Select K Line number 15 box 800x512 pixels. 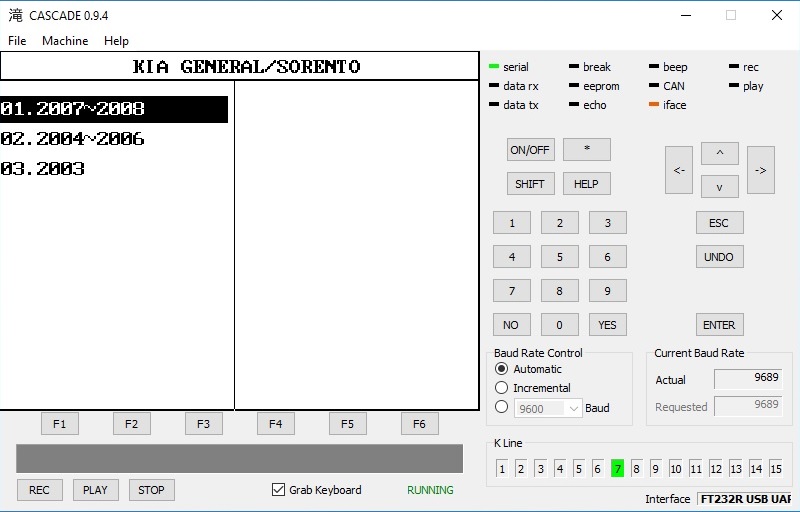pos(775,468)
